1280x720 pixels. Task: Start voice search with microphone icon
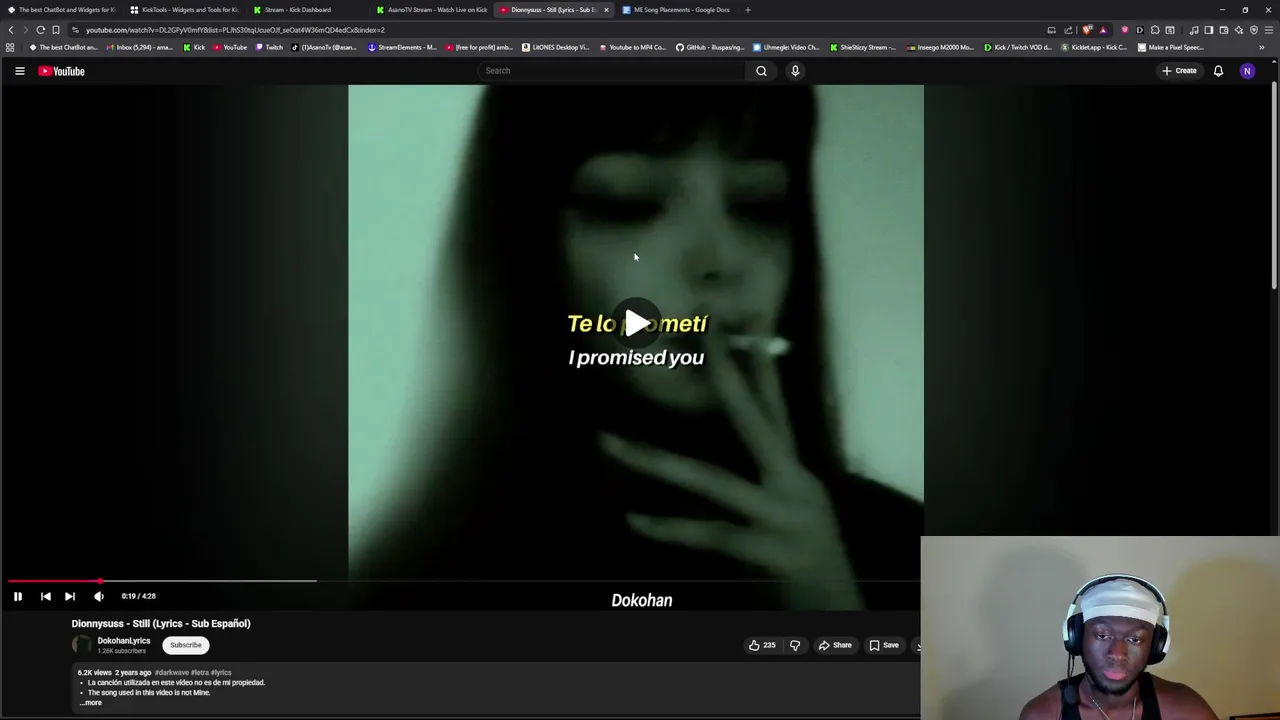[x=795, y=71]
